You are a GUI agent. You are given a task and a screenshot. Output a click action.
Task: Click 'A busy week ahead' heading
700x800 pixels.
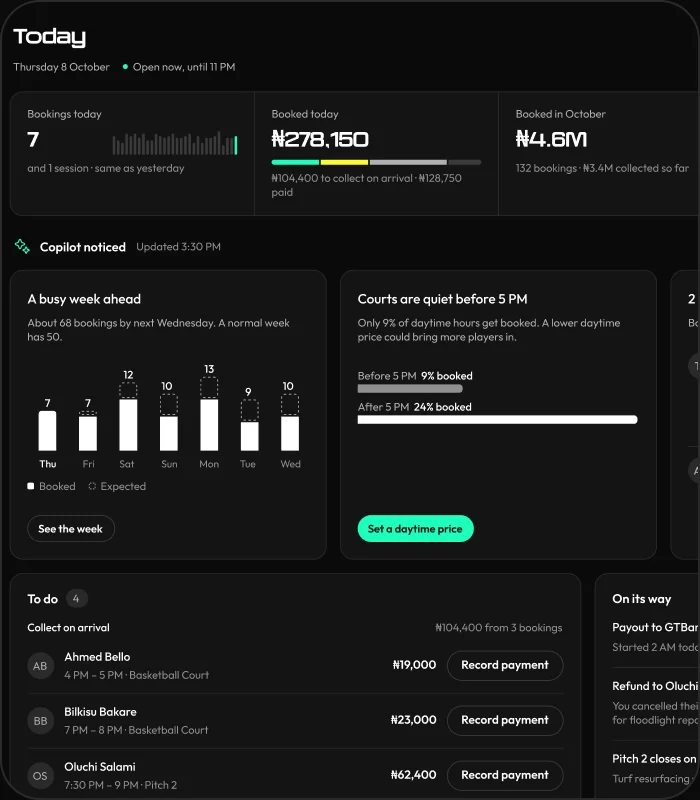click(84, 299)
